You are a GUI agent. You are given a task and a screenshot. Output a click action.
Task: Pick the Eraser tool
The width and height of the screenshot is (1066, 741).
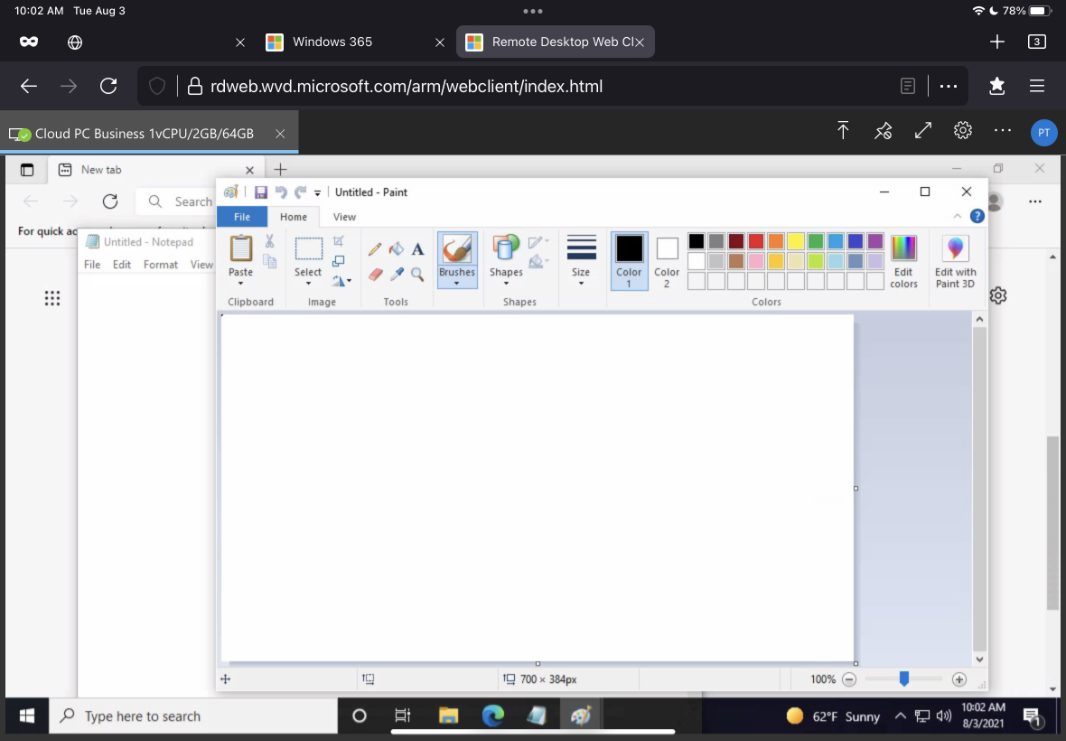tap(375, 274)
